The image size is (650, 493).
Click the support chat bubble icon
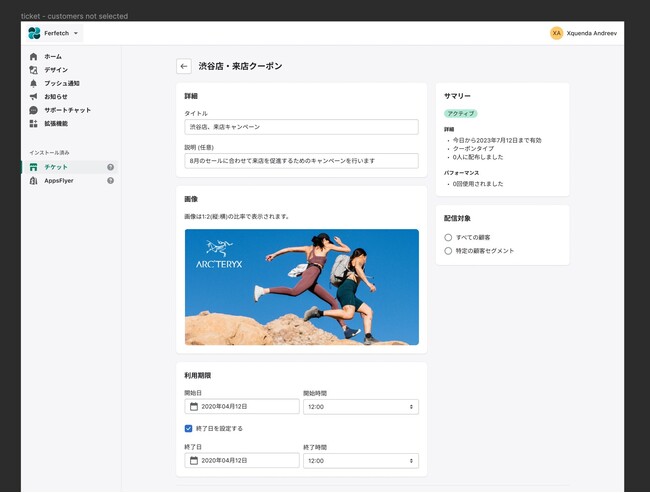point(34,110)
